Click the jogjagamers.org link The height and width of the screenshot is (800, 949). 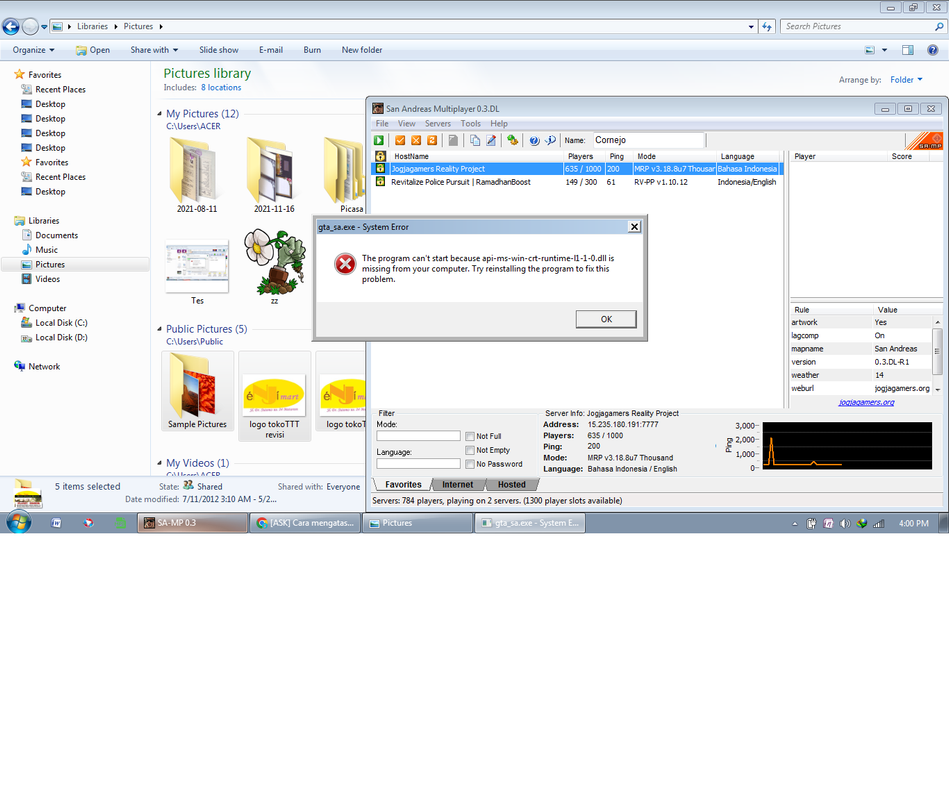[866, 402]
